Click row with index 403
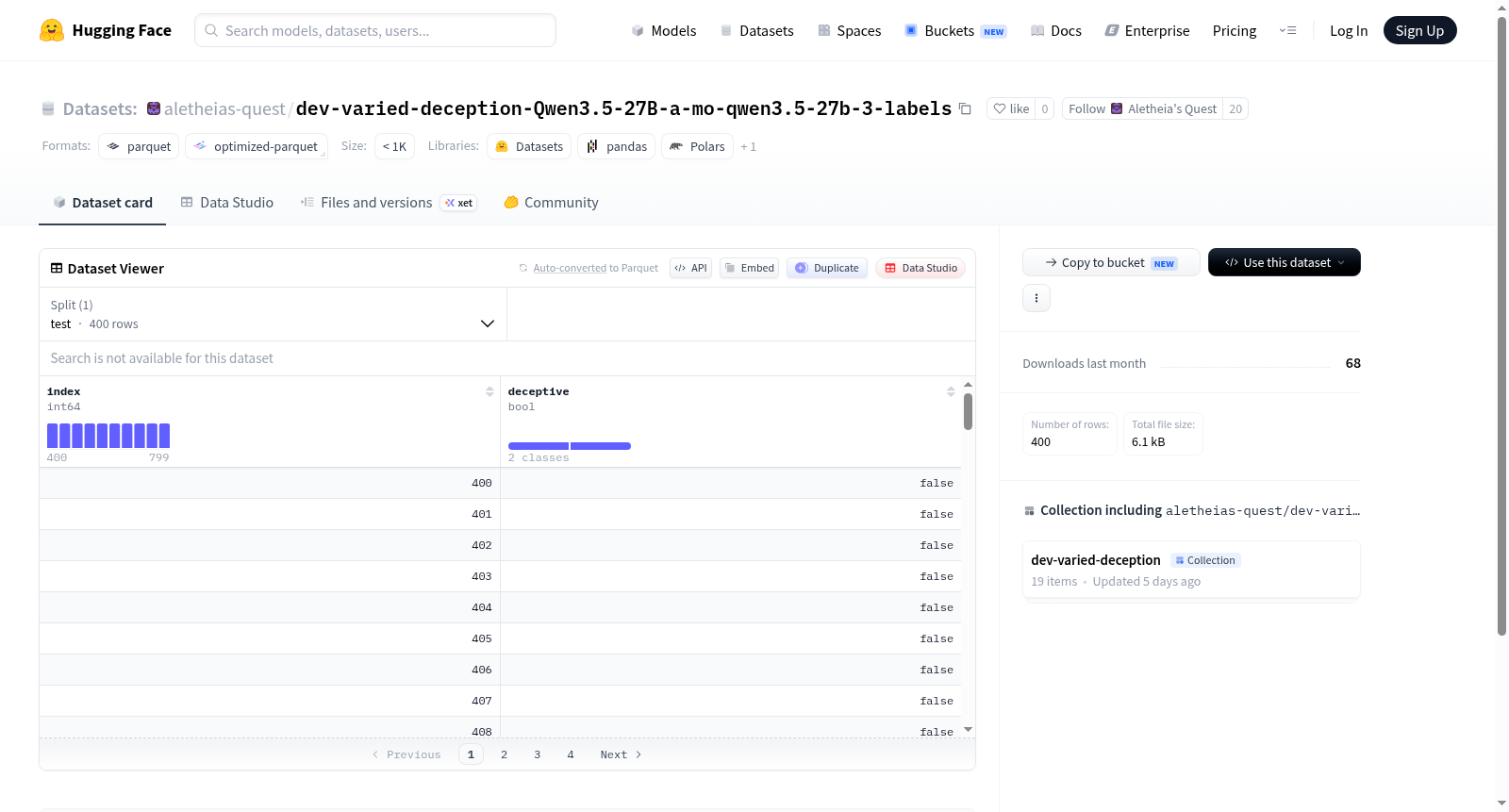 coord(500,576)
